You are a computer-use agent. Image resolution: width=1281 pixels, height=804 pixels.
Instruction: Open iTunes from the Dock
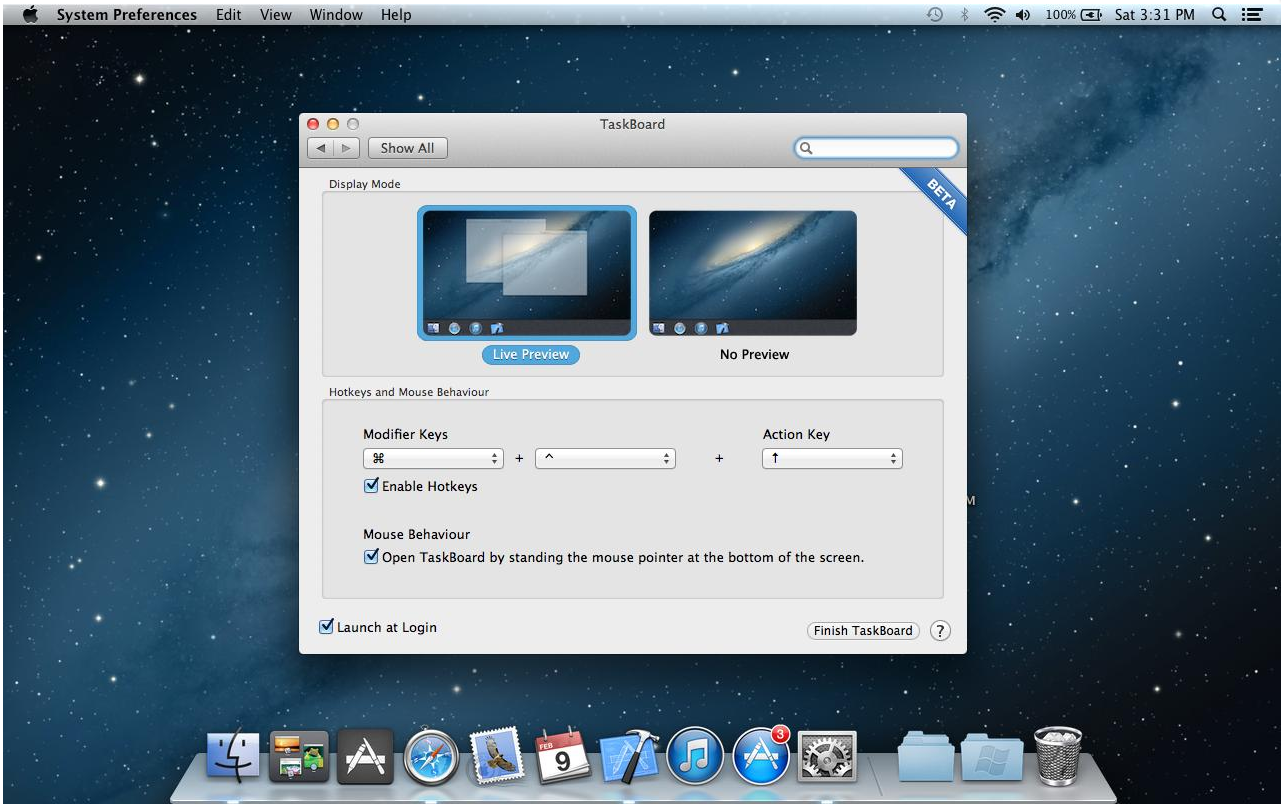pyautogui.click(x=695, y=756)
